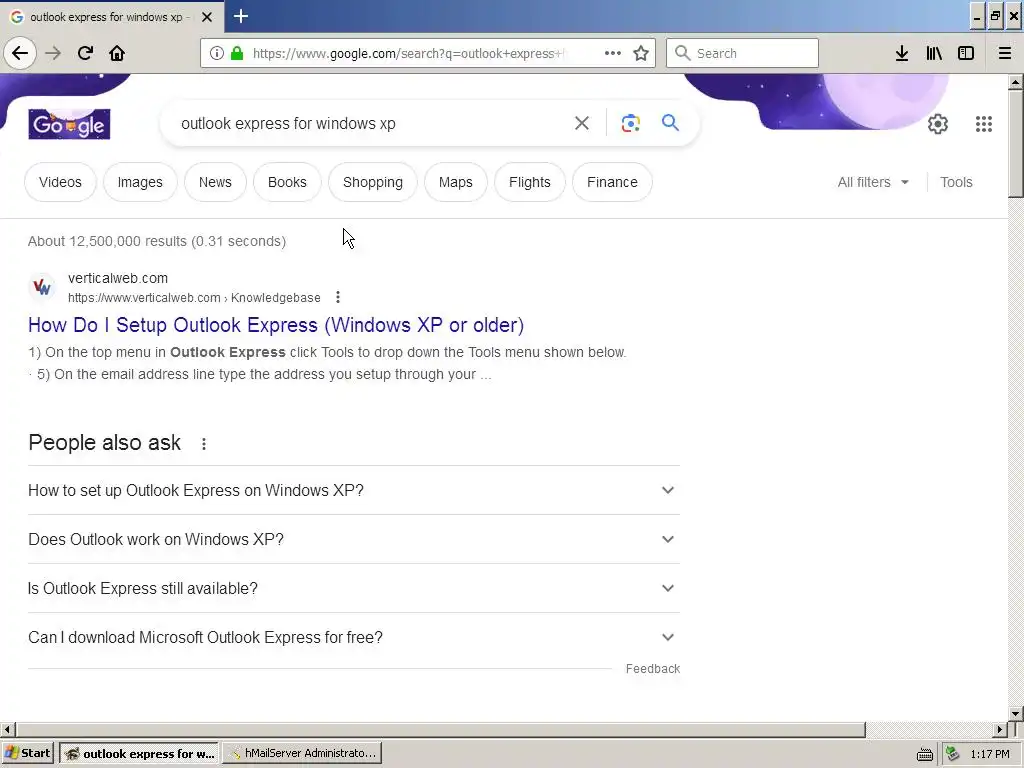Open Google quick settings gear
Viewport: 1024px width, 768px height.
[938, 123]
